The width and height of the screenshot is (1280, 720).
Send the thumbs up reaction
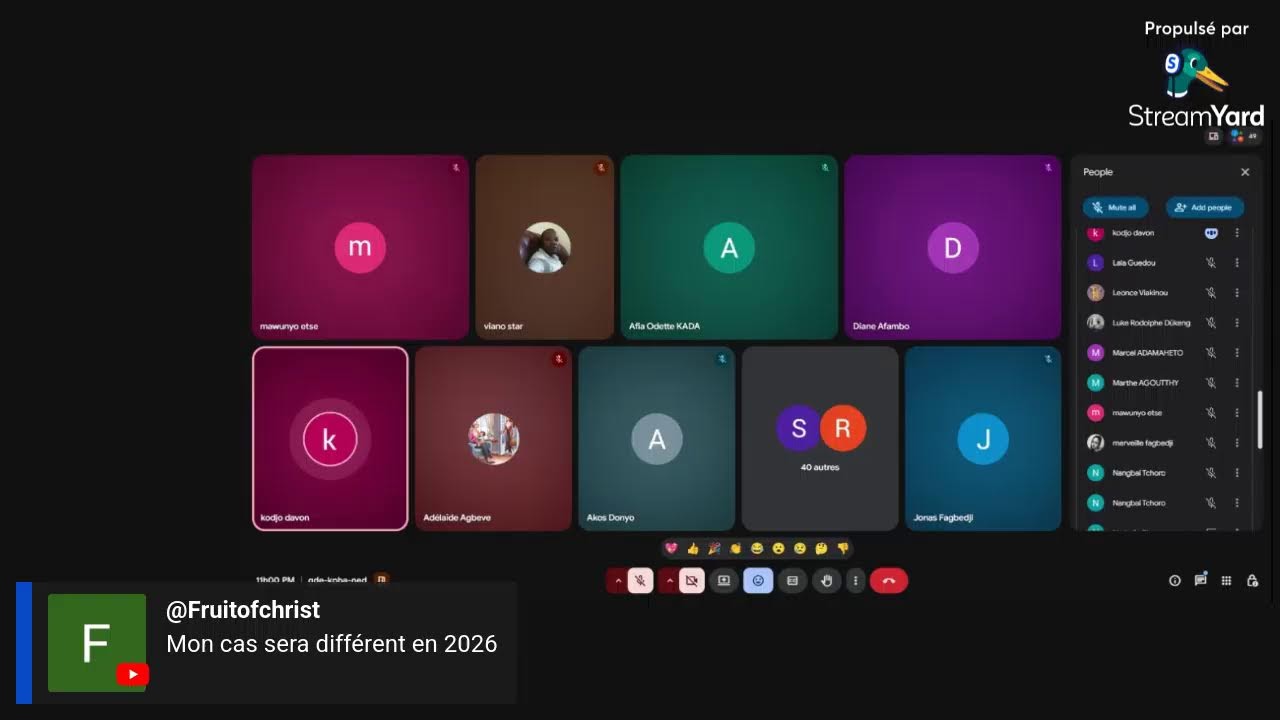[693, 548]
